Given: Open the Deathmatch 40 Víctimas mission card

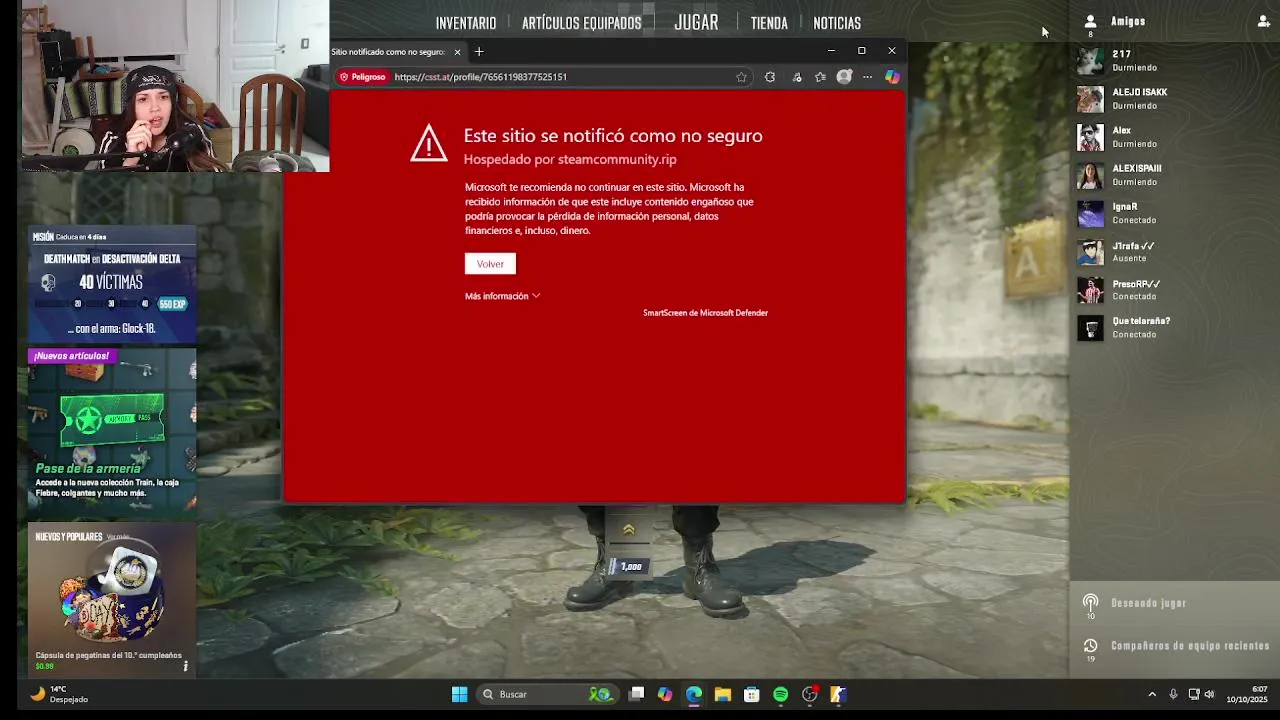Looking at the screenshot, I should [x=112, y=286].
